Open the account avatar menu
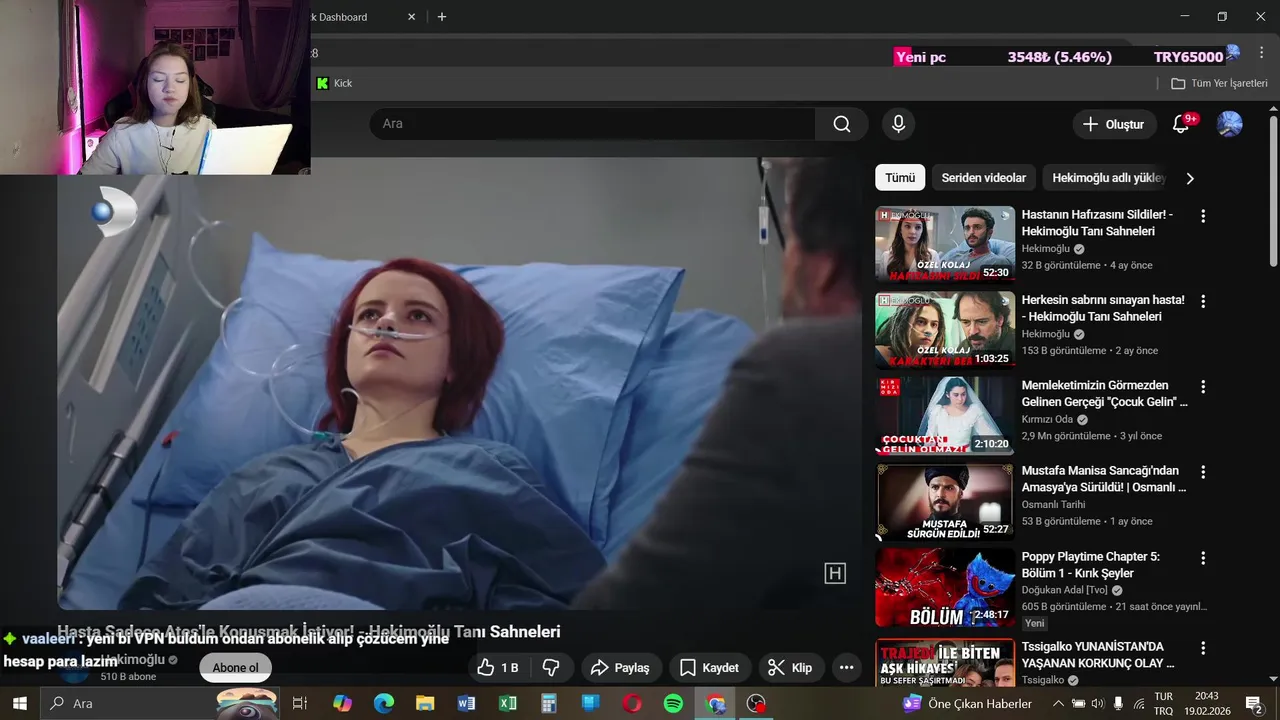This screenshot has height=720, width=1280. pyautogui.click(x=1229, y=124)
